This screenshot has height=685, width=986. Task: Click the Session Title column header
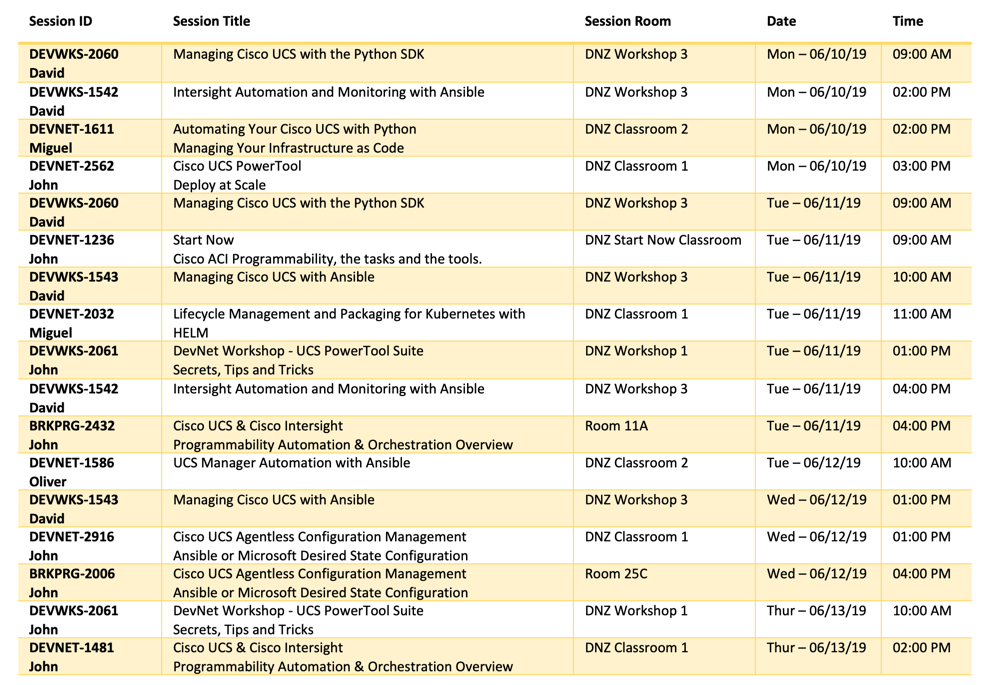pyautogui.click(x=211, y=21)
